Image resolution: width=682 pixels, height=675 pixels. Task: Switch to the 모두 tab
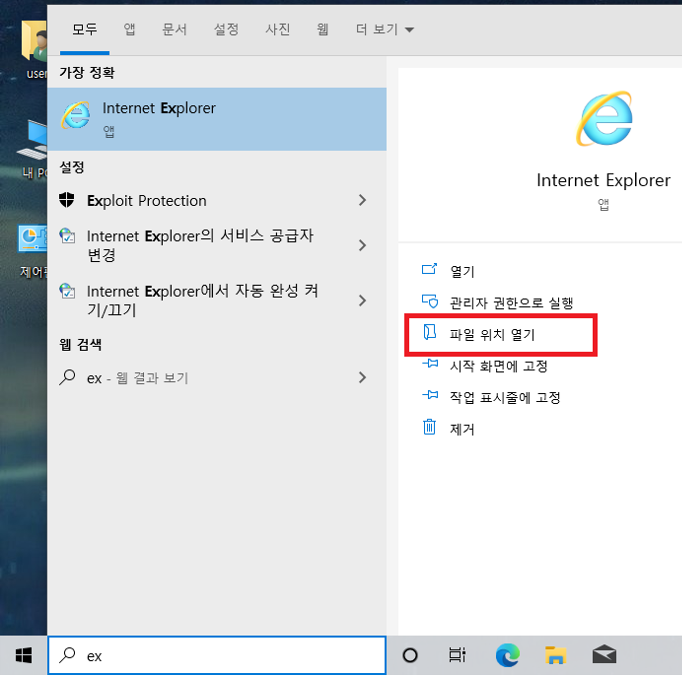[x=84, y=29]
